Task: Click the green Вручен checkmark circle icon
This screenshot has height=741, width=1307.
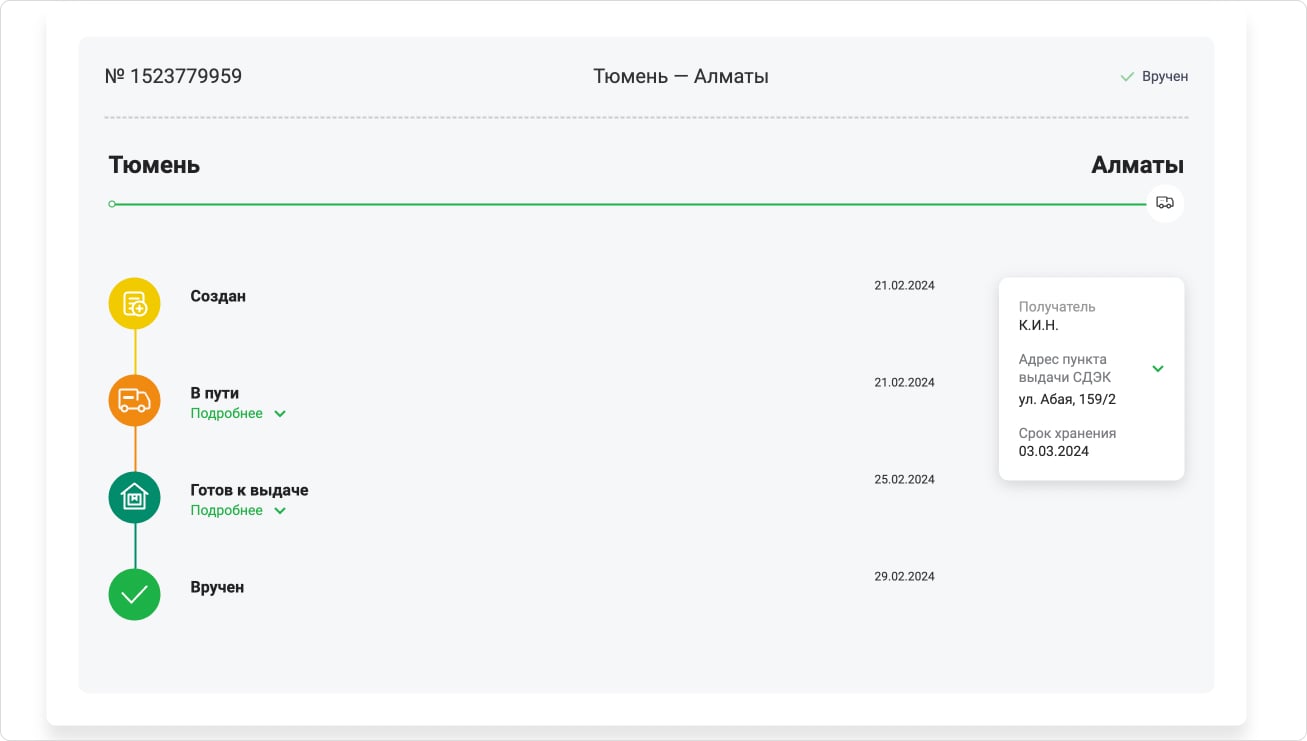Action: (x=134, y=594)
